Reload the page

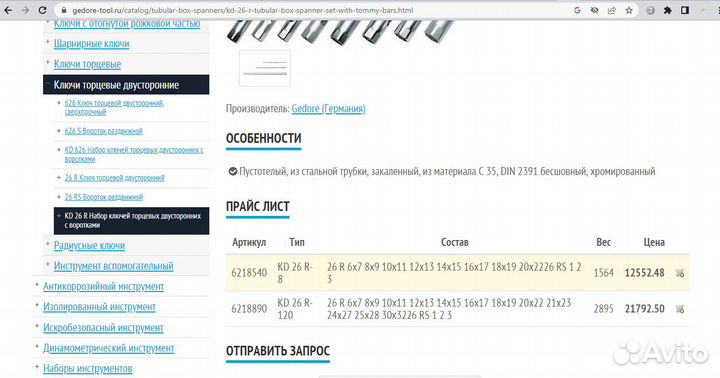pos(42,10)
